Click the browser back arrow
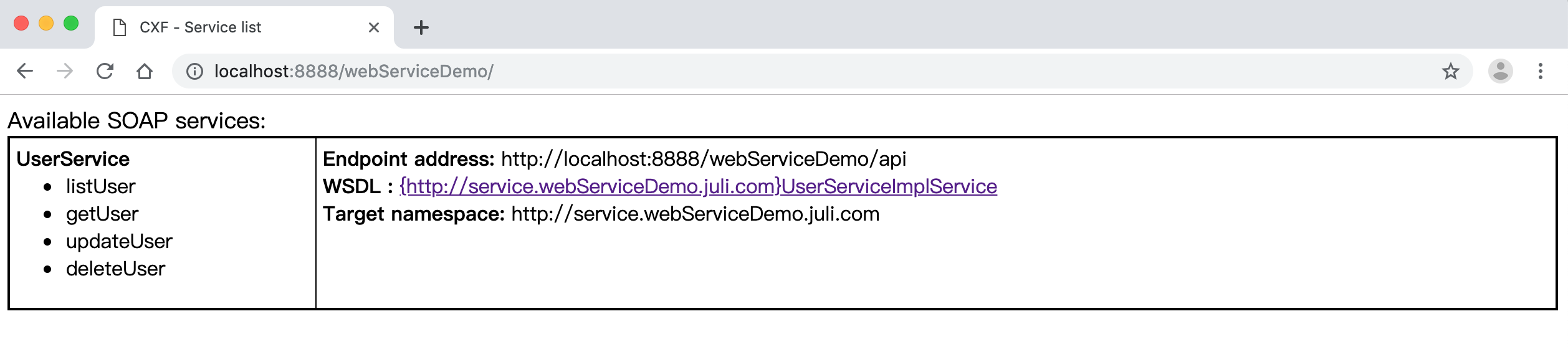The image size is (1568, 349). 25,71
